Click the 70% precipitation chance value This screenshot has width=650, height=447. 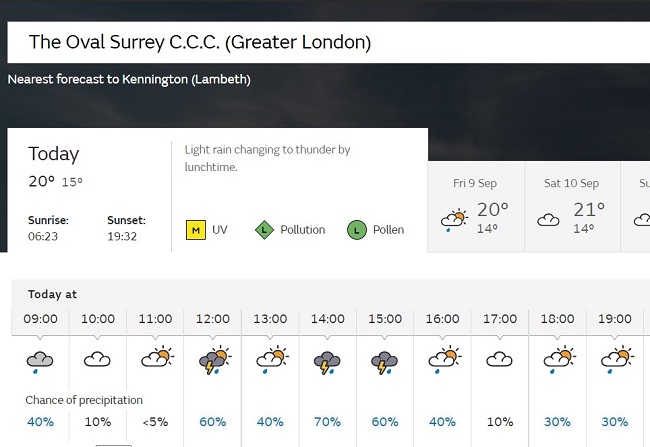[x=327, y=422]
